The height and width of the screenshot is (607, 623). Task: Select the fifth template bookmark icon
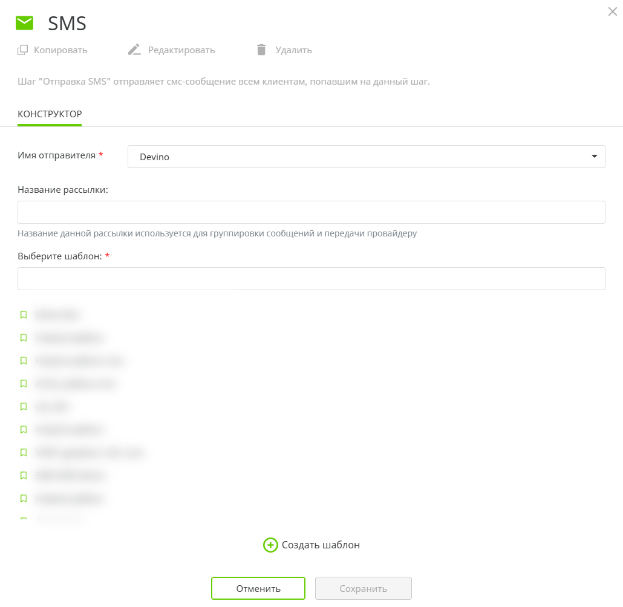click(x=23, y=407)
